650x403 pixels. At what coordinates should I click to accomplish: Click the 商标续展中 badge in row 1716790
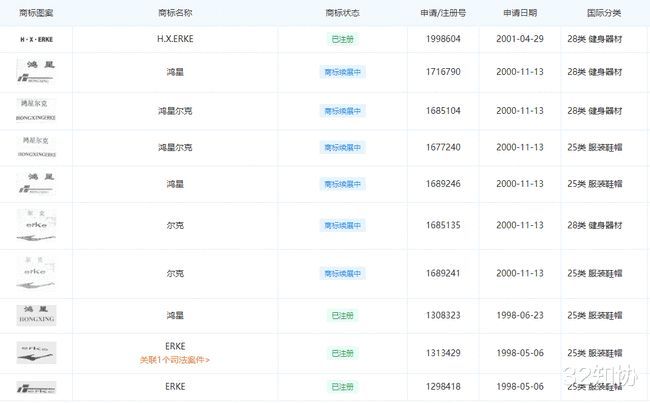(342, 72)
